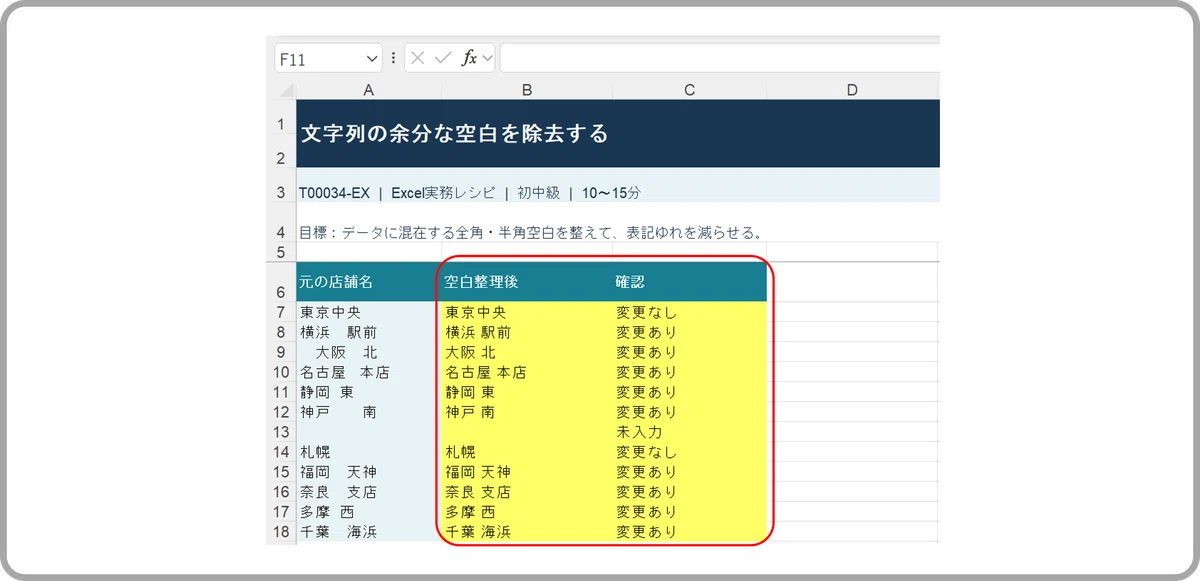Select cell 東京中央 in column A
This screenshot has height=581, width=1200.
click(x=368, y=312)
